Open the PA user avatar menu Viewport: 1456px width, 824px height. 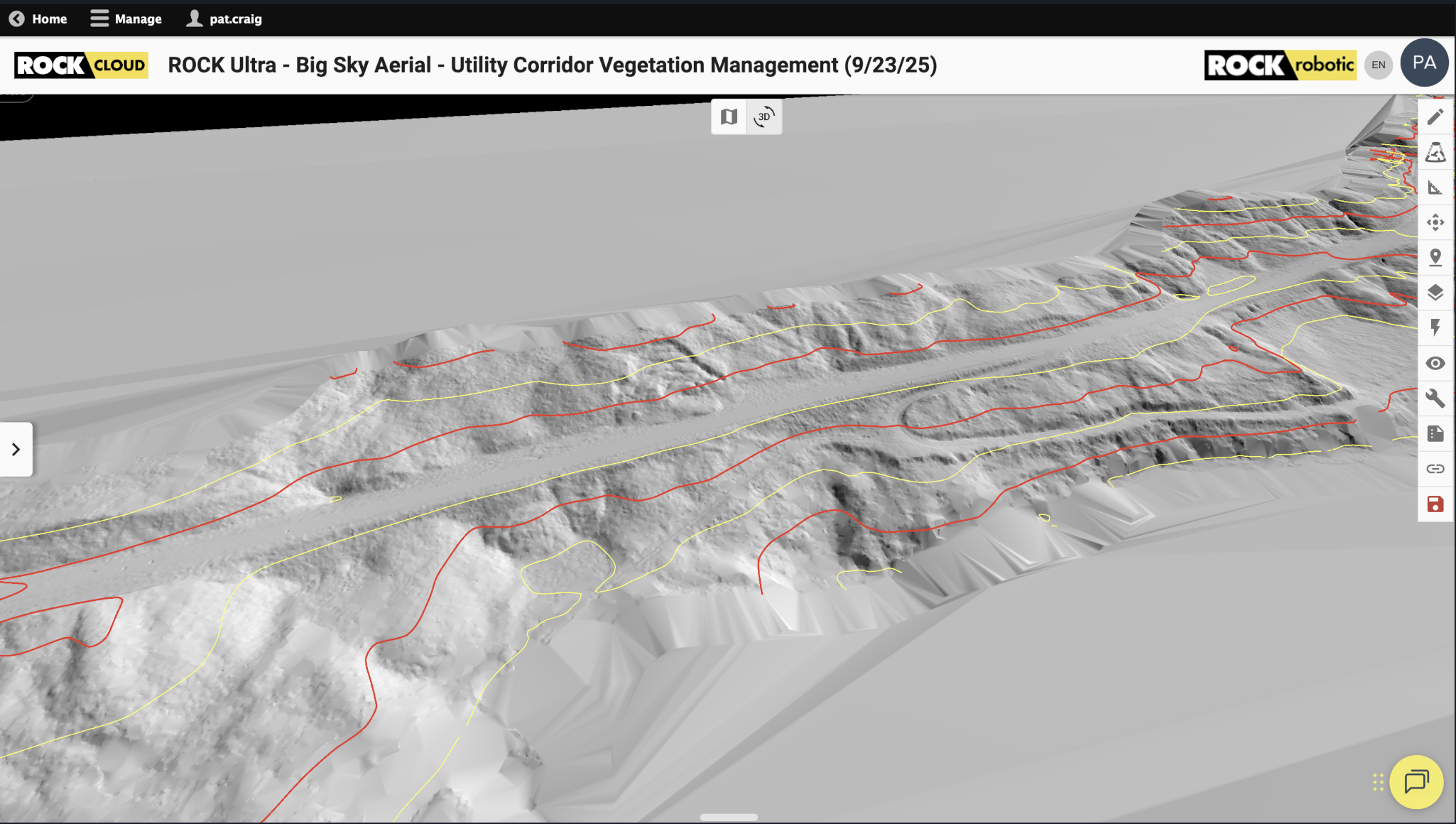pos(1424,63)
